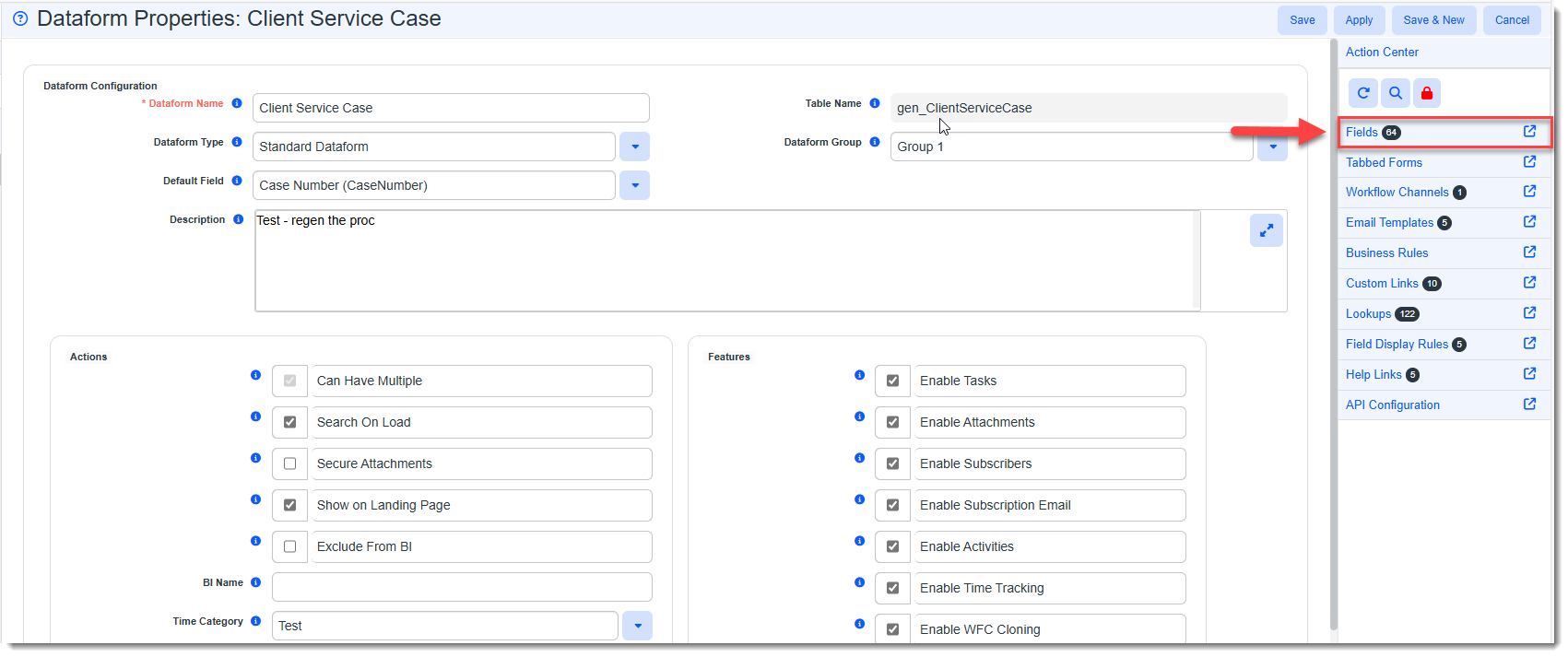Image resolution: width=1568 pixels, height=657 pixels.
Task: Click the help question mark icon beside page title
Action: point(20,18)
